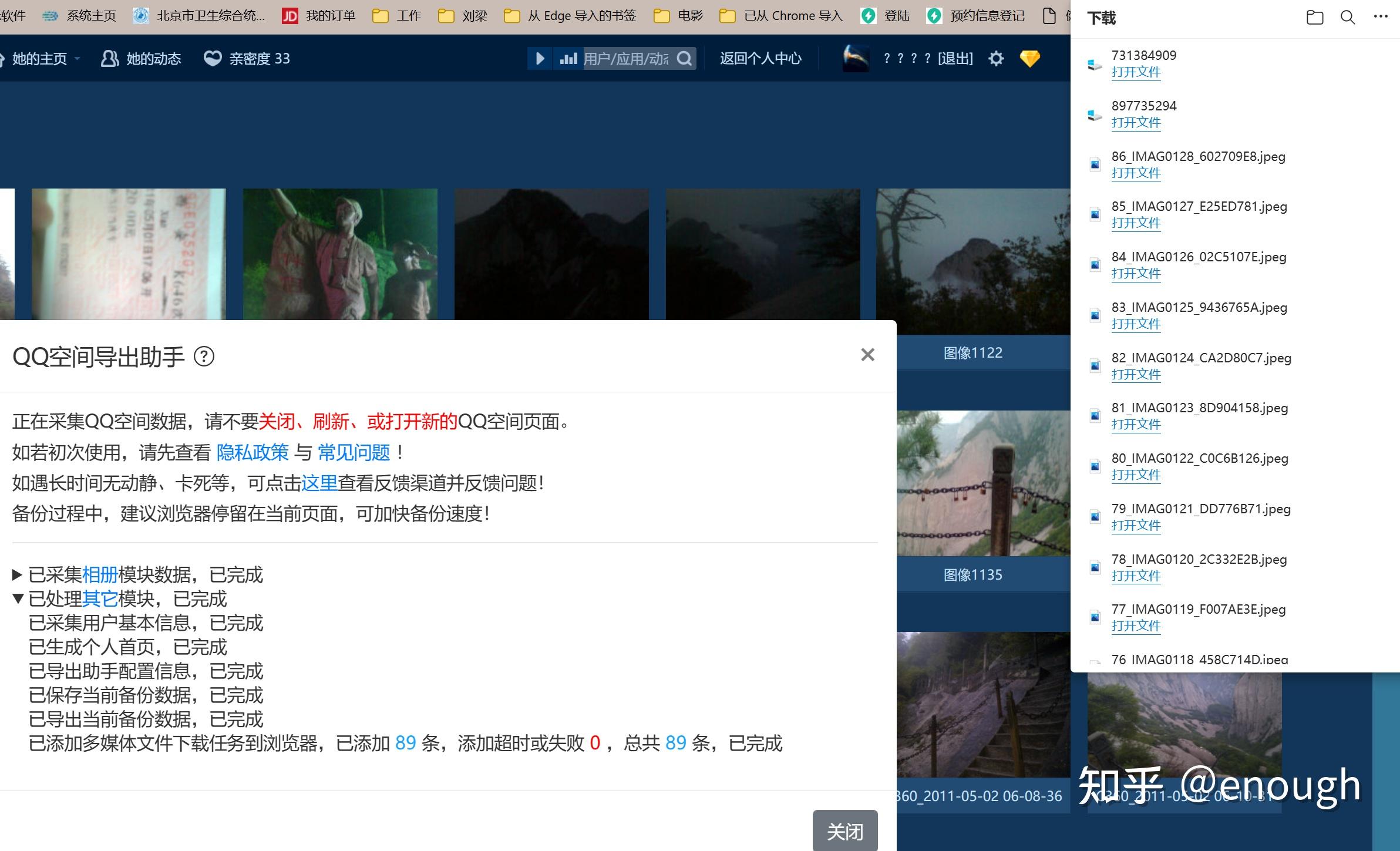Click the 下载 panel title
1400x851 pixels.
click(x=1101, y=18)
